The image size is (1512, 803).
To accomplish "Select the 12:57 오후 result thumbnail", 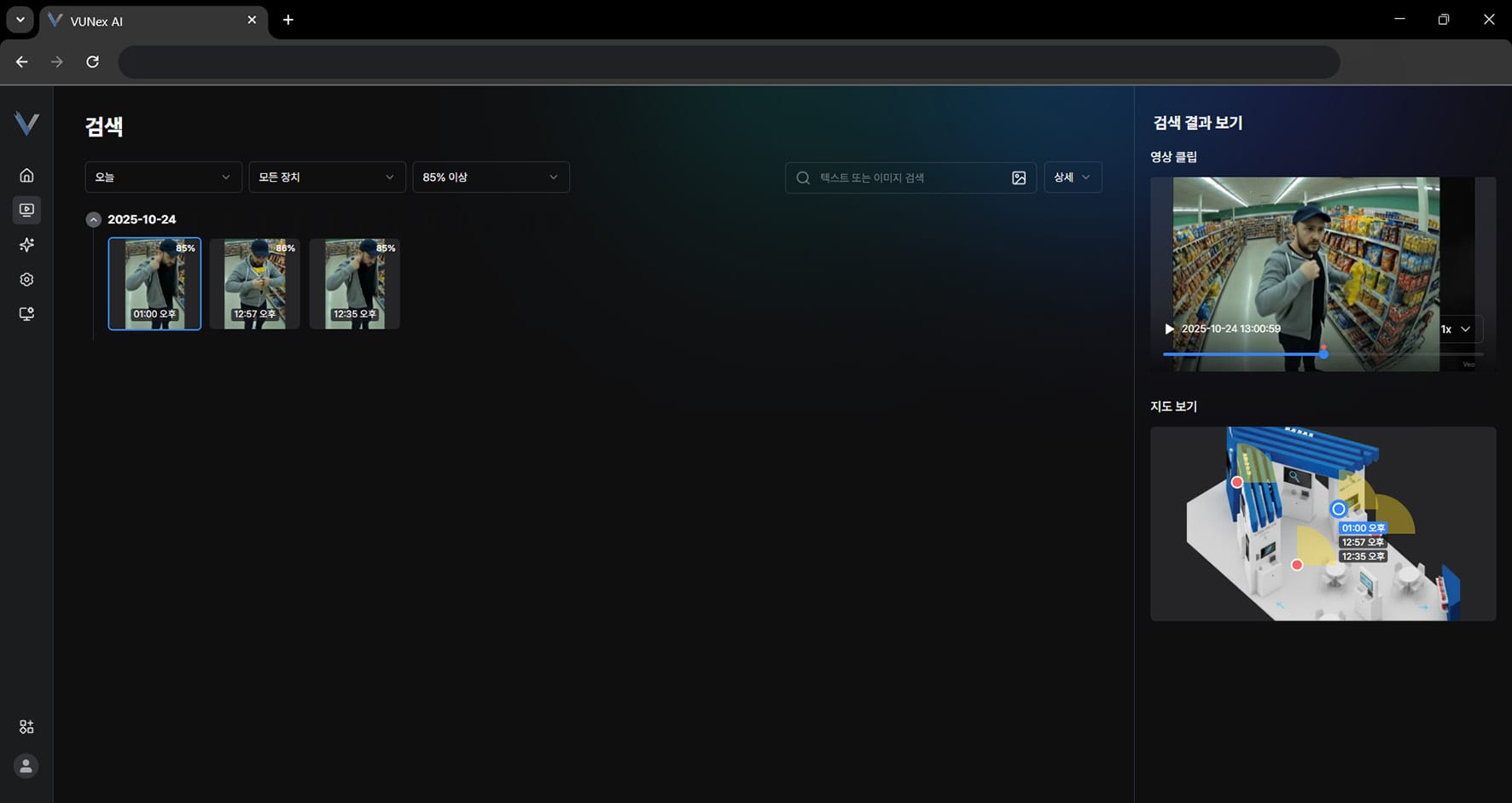I will (254, 284).
